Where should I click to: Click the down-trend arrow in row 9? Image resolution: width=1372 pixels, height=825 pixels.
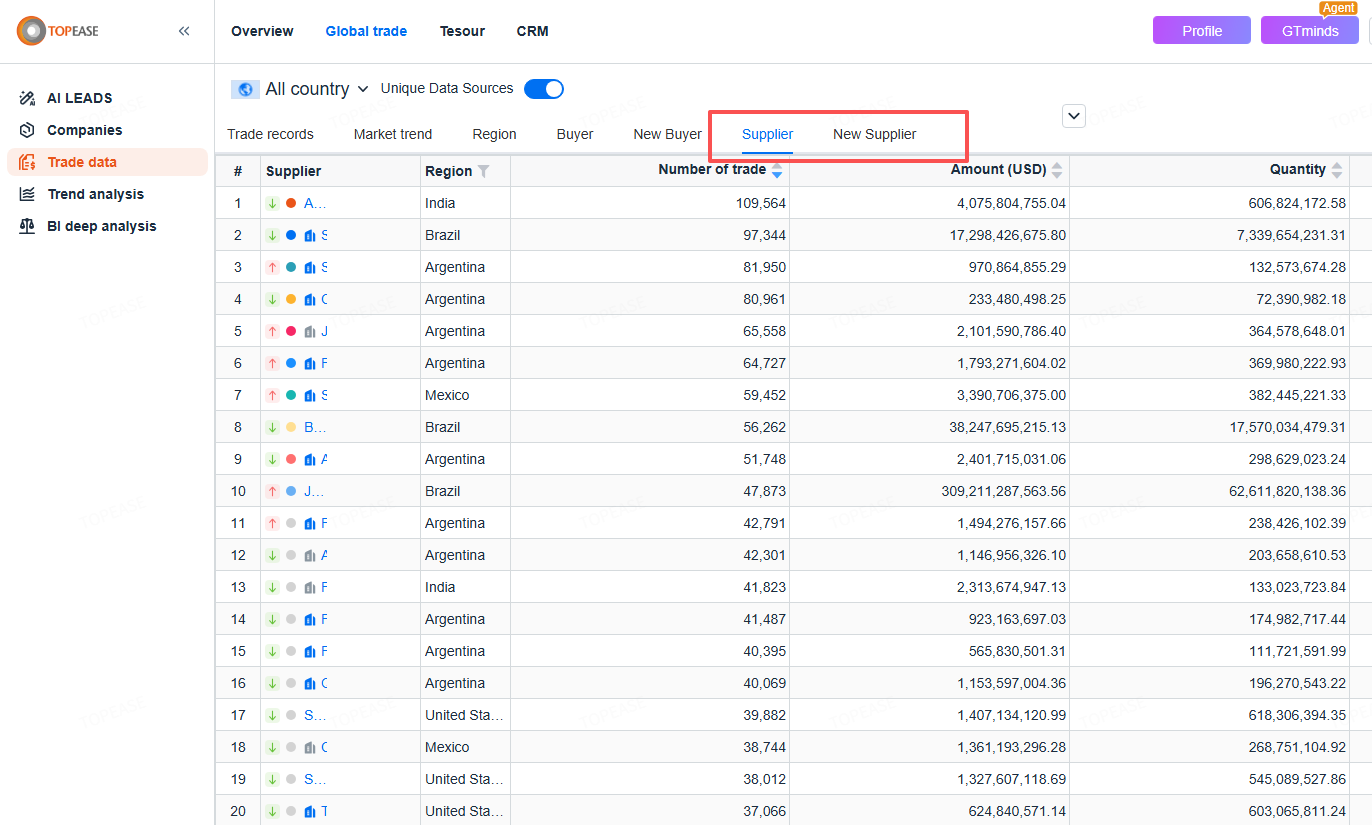pyautogui.click(x=272, y=459)
